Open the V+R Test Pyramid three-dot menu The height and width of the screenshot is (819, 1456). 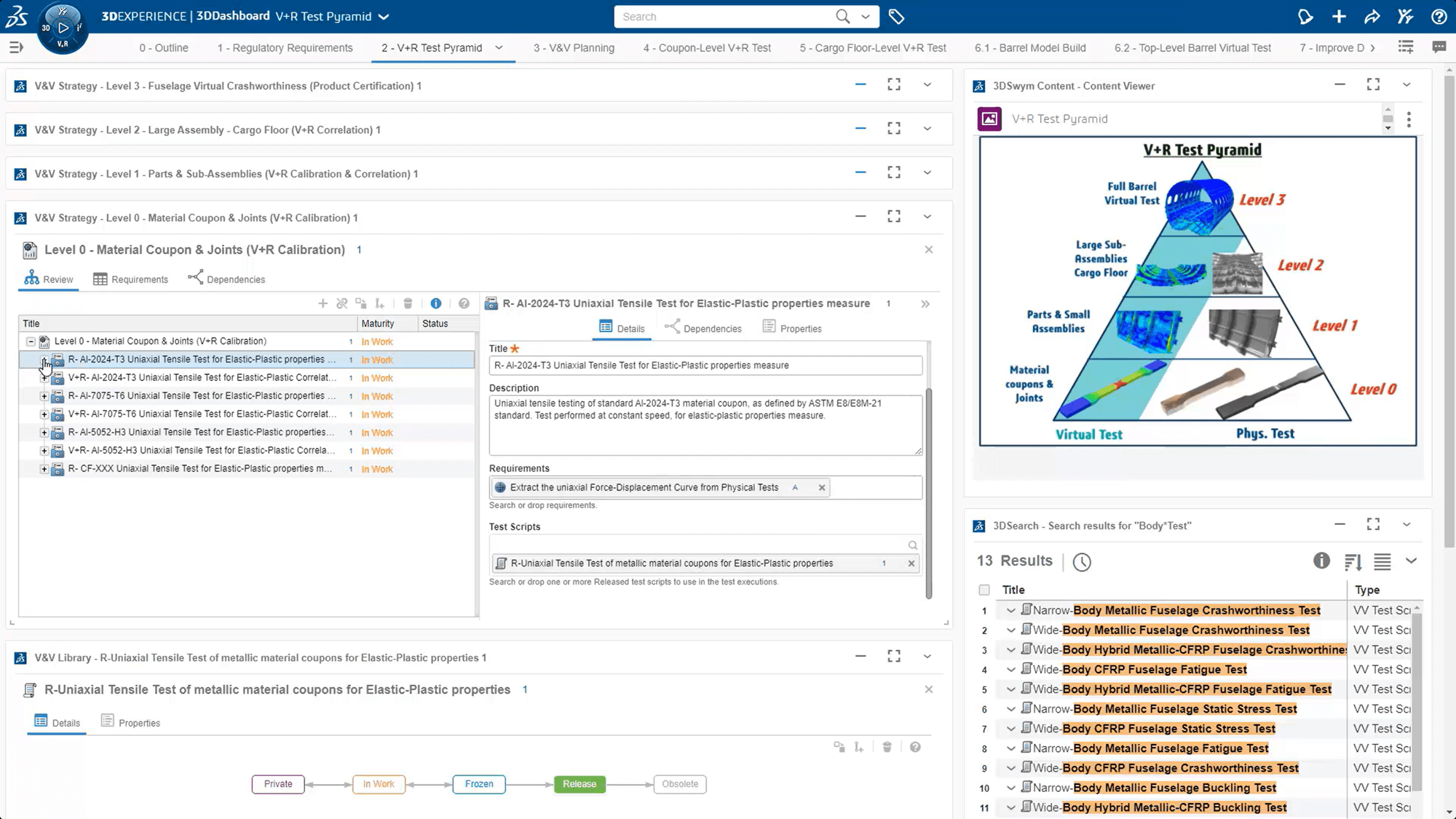click(1409, 119)
